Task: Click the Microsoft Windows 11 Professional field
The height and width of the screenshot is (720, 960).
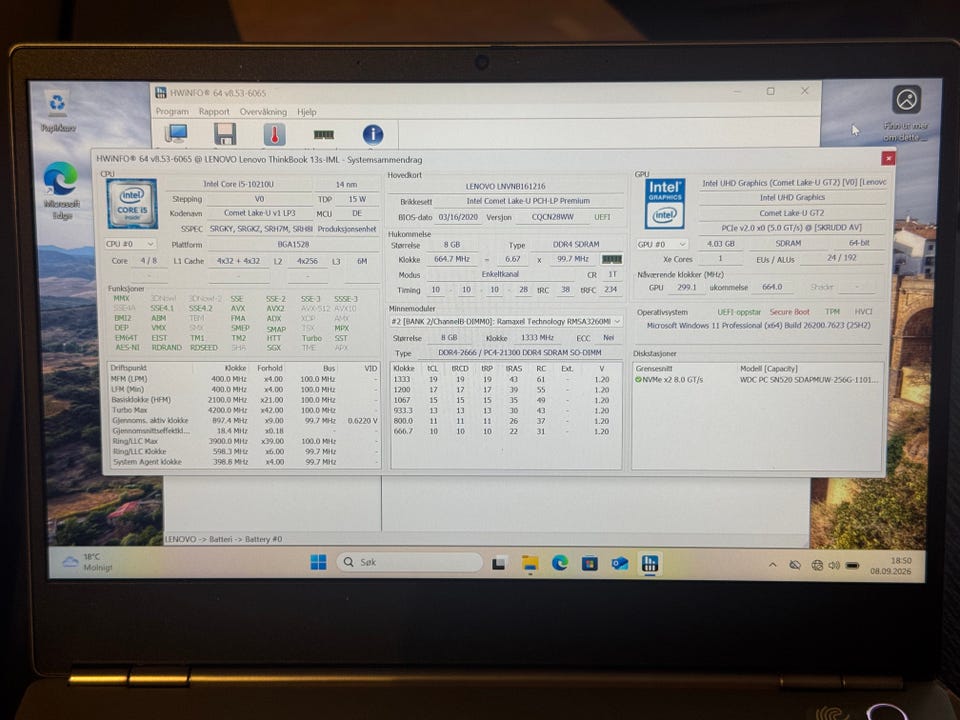Action: (x=759, y=325)
